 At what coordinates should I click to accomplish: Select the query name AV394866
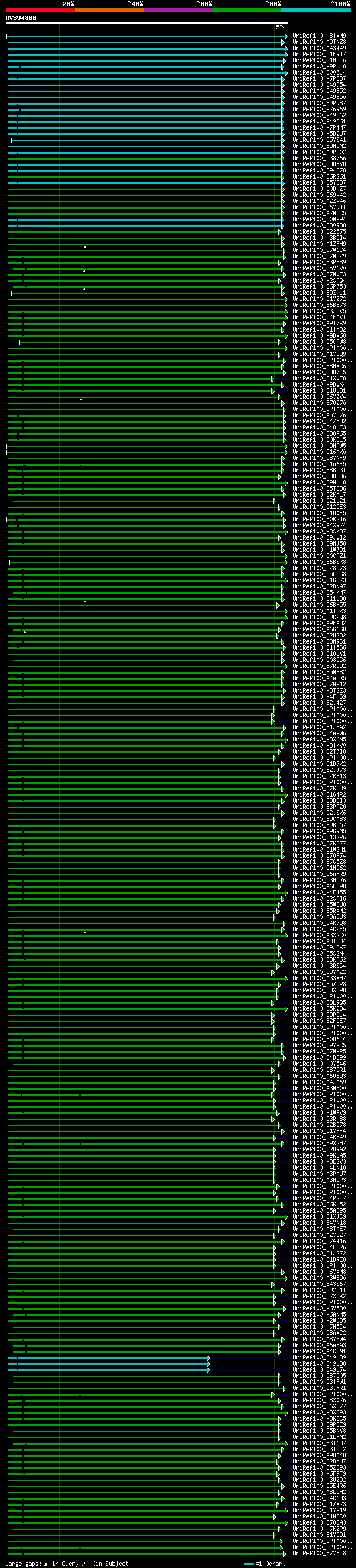[21, 18]
